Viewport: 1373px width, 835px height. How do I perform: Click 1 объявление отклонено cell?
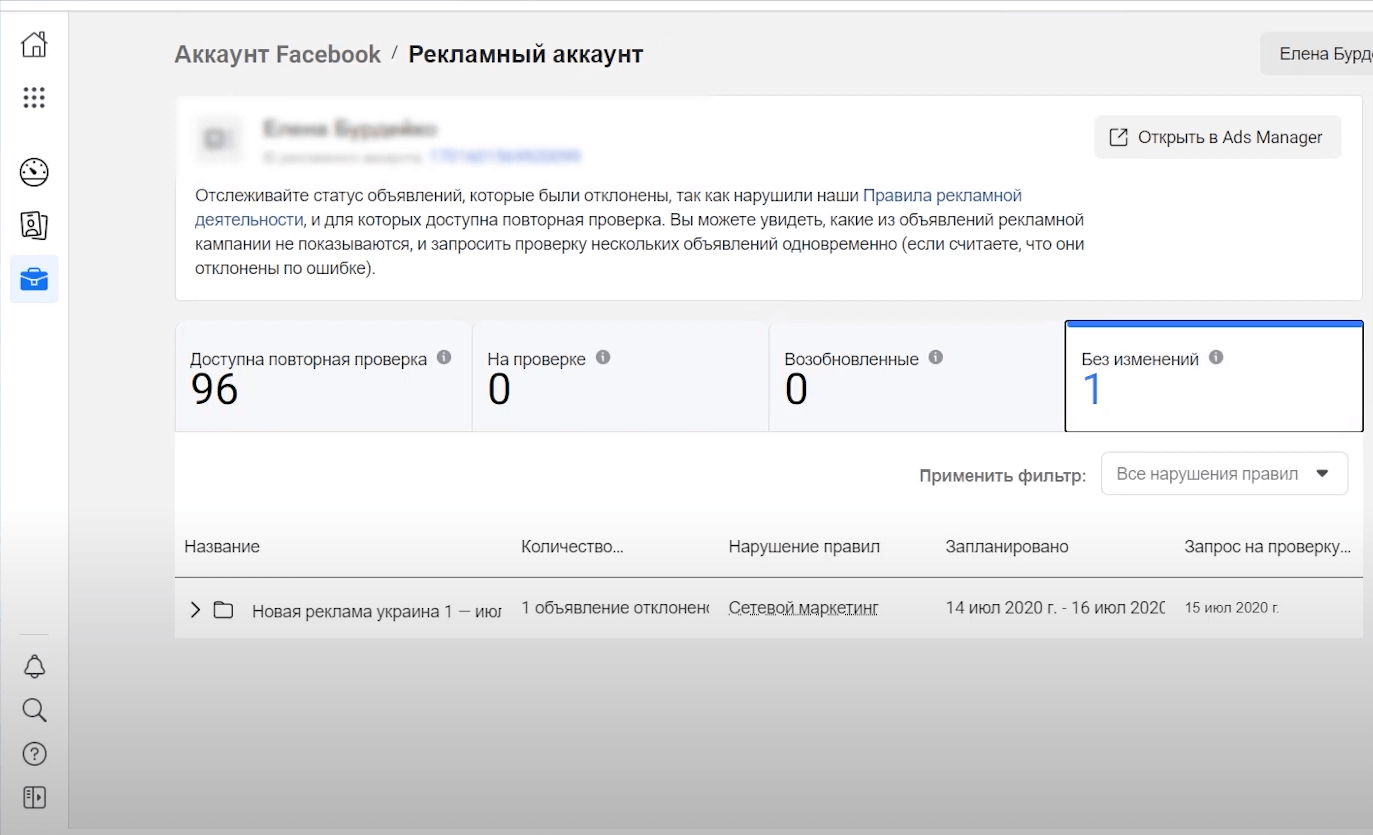pos(615,608)
